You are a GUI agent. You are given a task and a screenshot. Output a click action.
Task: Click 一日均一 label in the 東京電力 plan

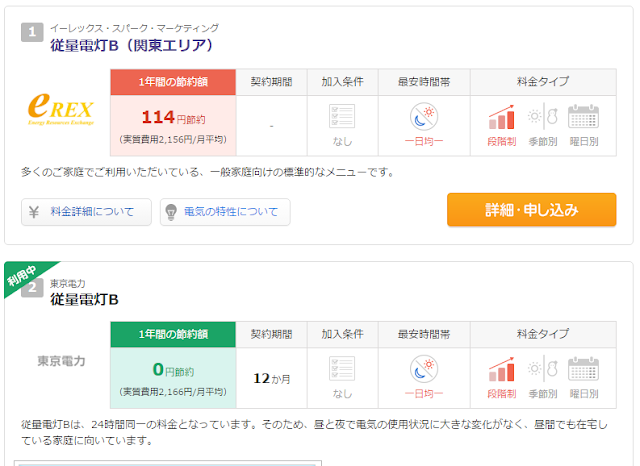(424, 394)
